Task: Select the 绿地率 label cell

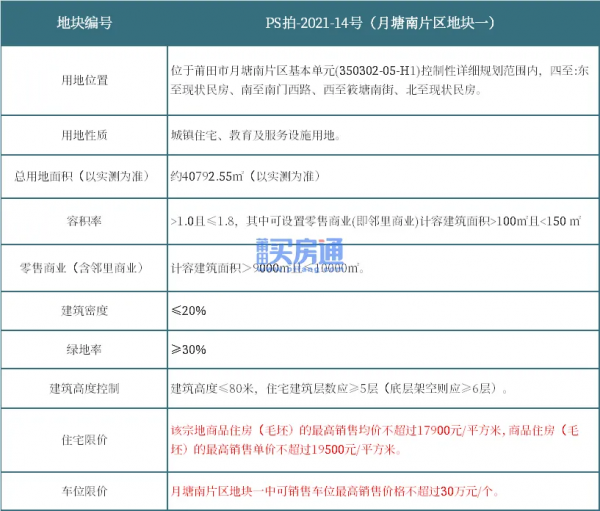Action: 84,349
